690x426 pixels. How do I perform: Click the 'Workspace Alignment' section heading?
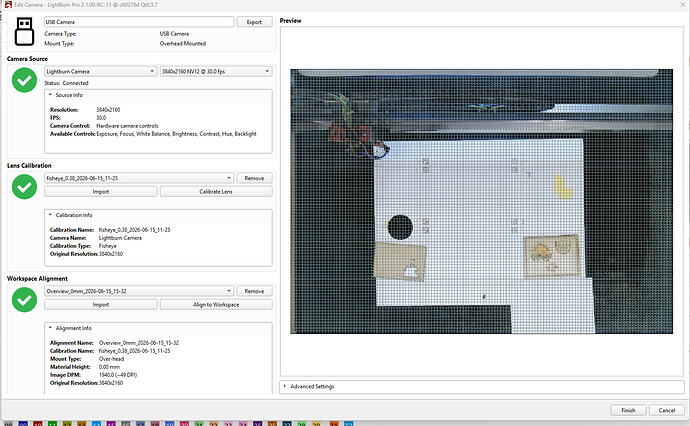(37, 279)
